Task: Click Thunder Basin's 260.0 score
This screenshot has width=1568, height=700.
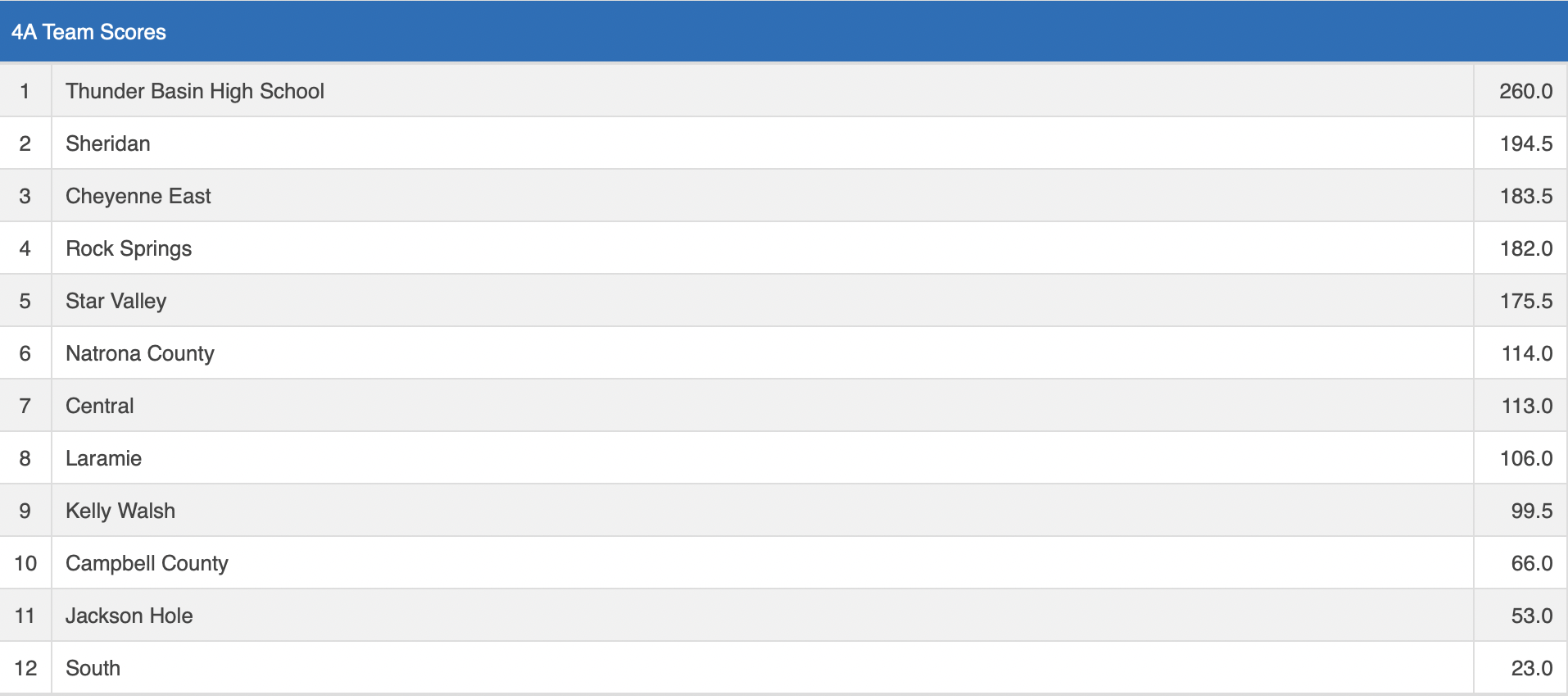Action: pos(1525,91)
